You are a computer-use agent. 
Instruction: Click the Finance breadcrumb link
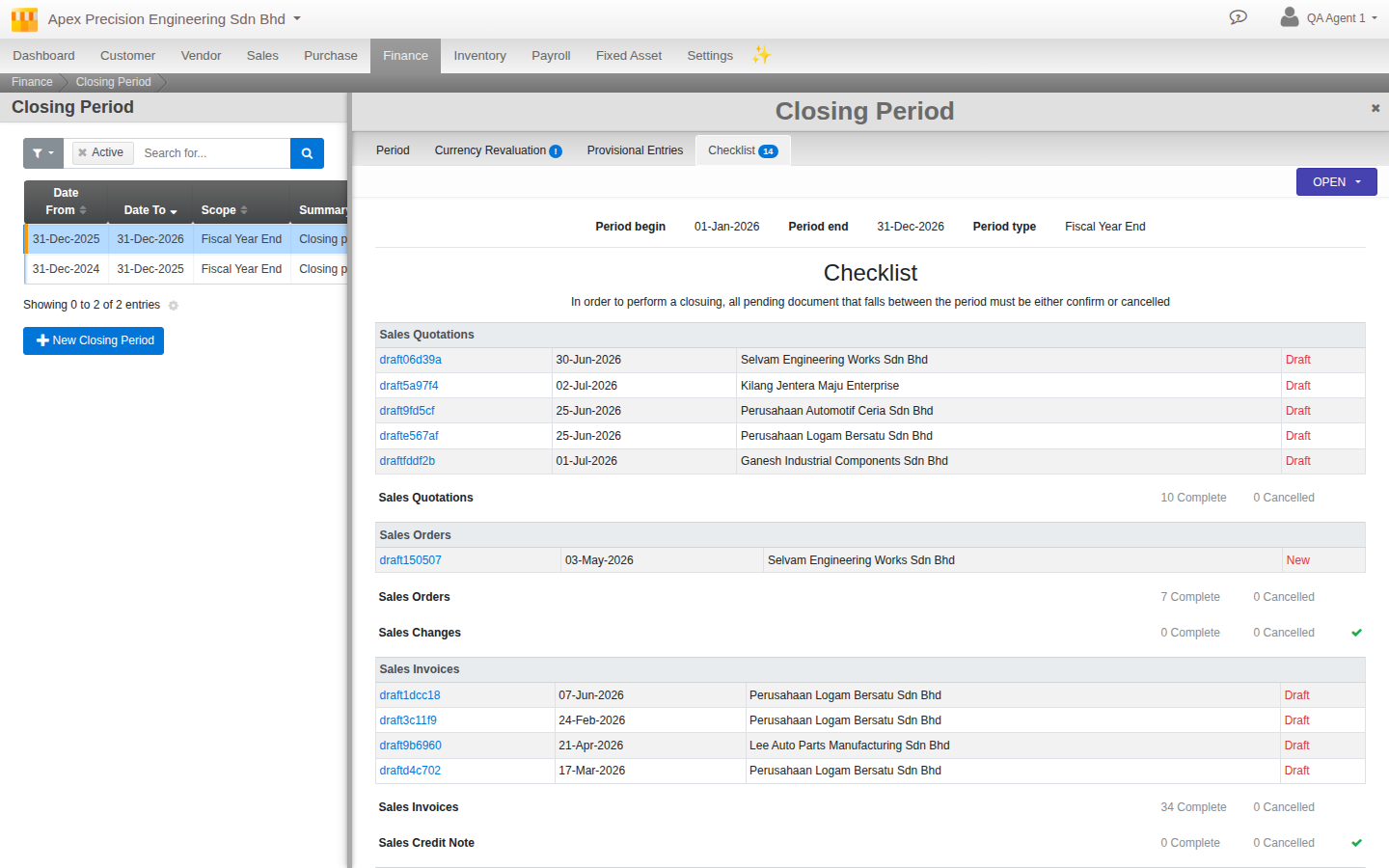coord(32,82)
